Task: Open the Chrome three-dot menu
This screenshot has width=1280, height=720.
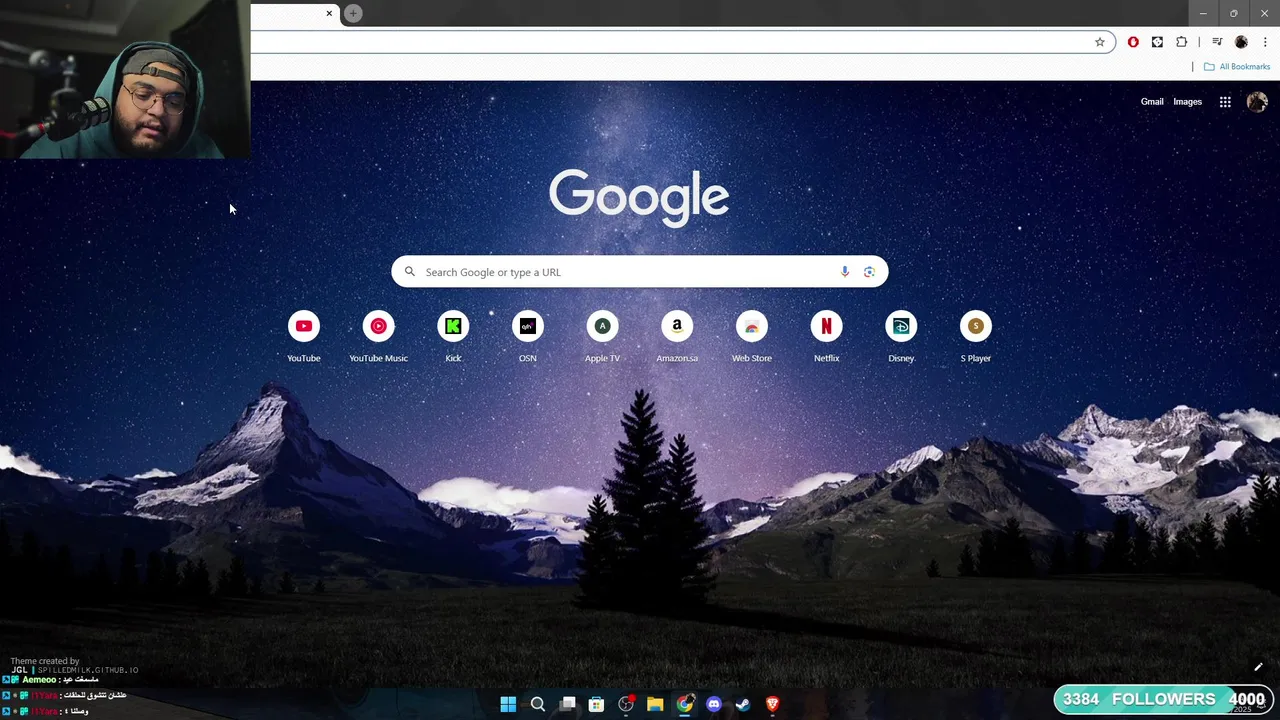Action: tap(1265, 42)
